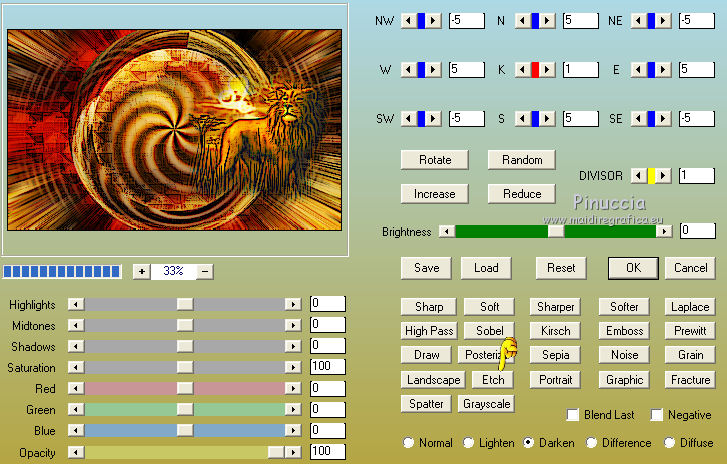The image size is (727, 464).
Task: Click Blue slider right arrow
Action: tap(293, 431)
